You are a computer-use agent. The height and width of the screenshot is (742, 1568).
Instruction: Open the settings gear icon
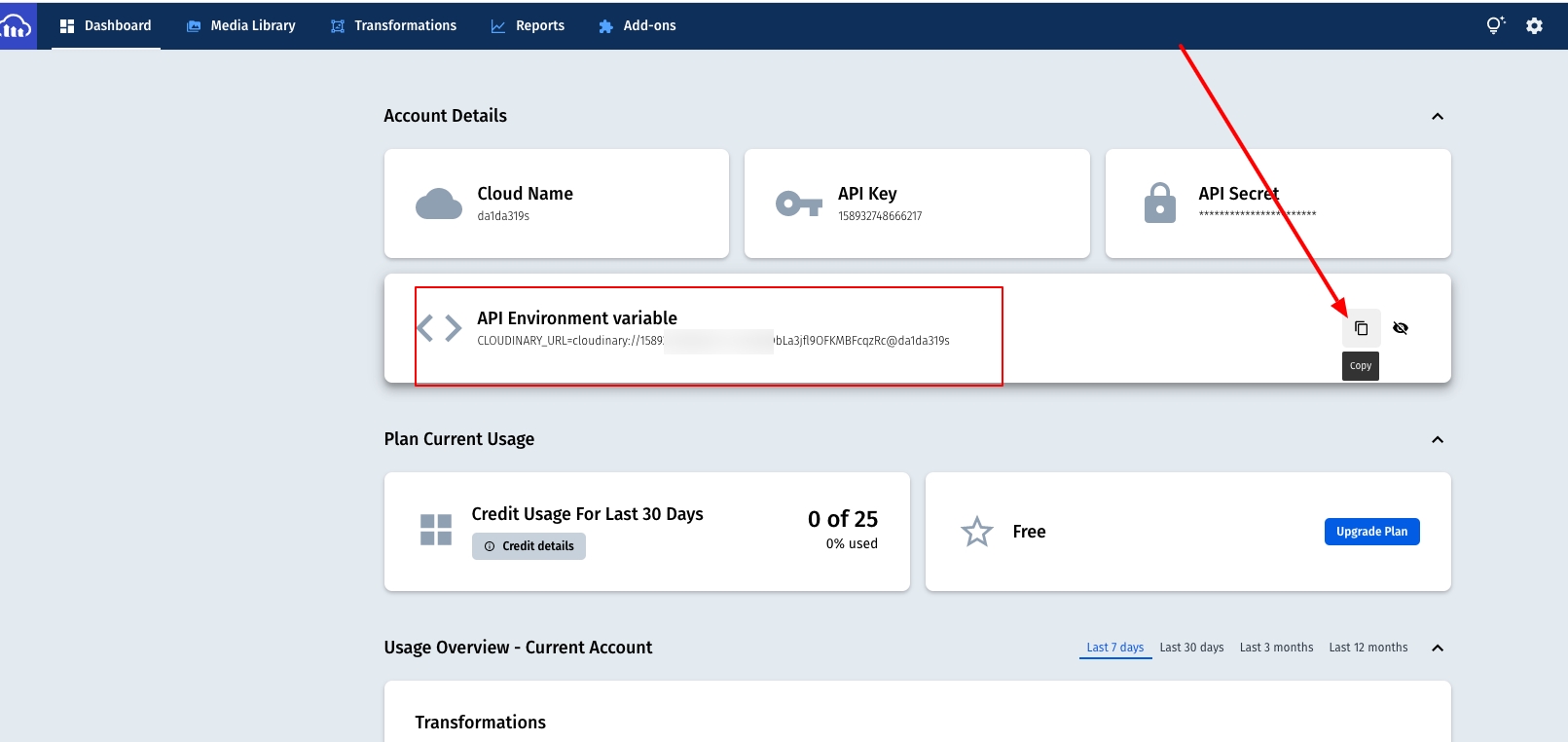point(1534,26)
